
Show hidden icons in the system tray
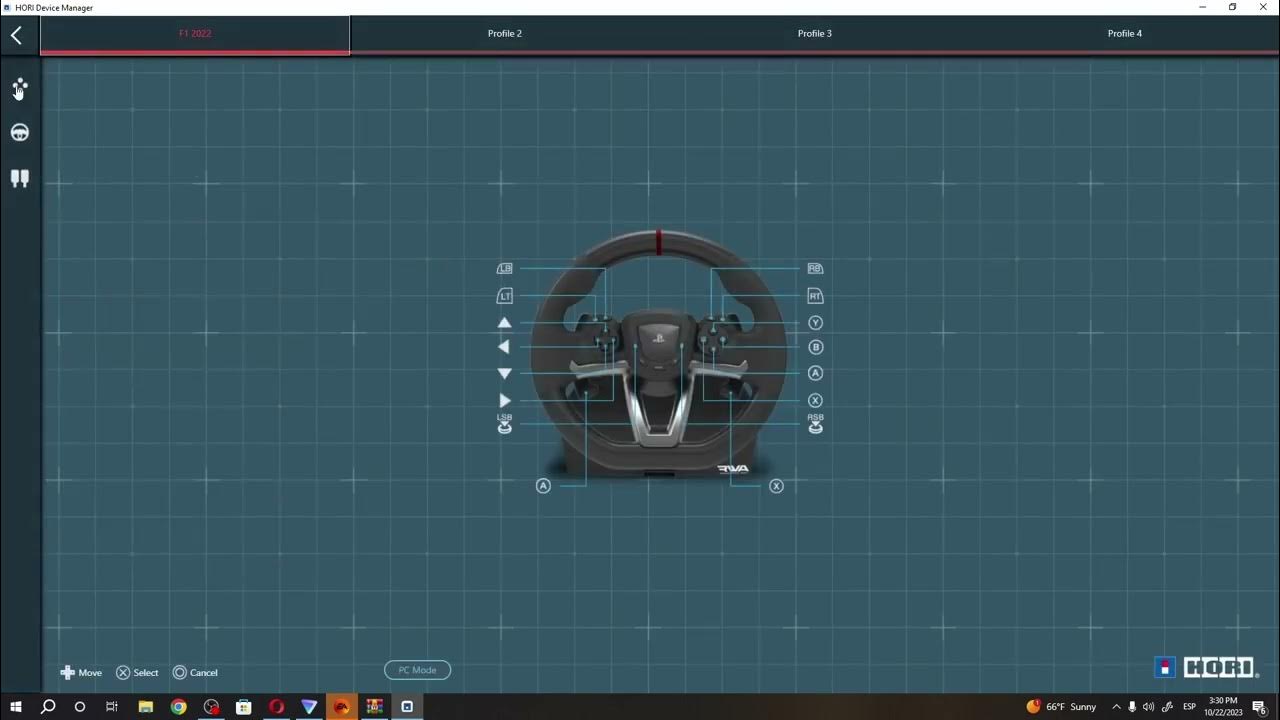(1116, 706)
